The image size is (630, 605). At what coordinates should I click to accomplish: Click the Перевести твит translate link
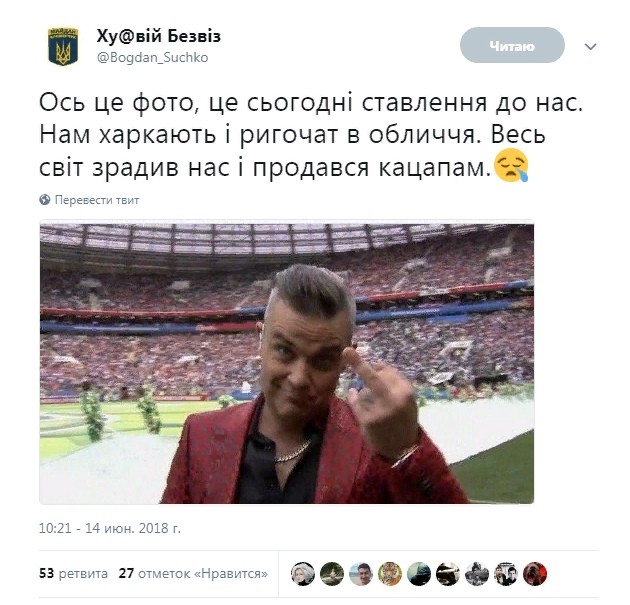point(97,200)
